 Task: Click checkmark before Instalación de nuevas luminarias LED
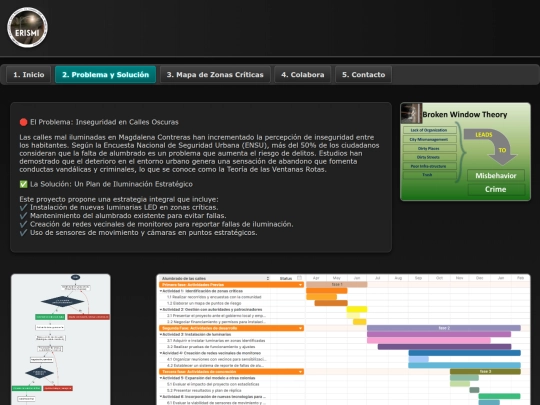[23, 207]
